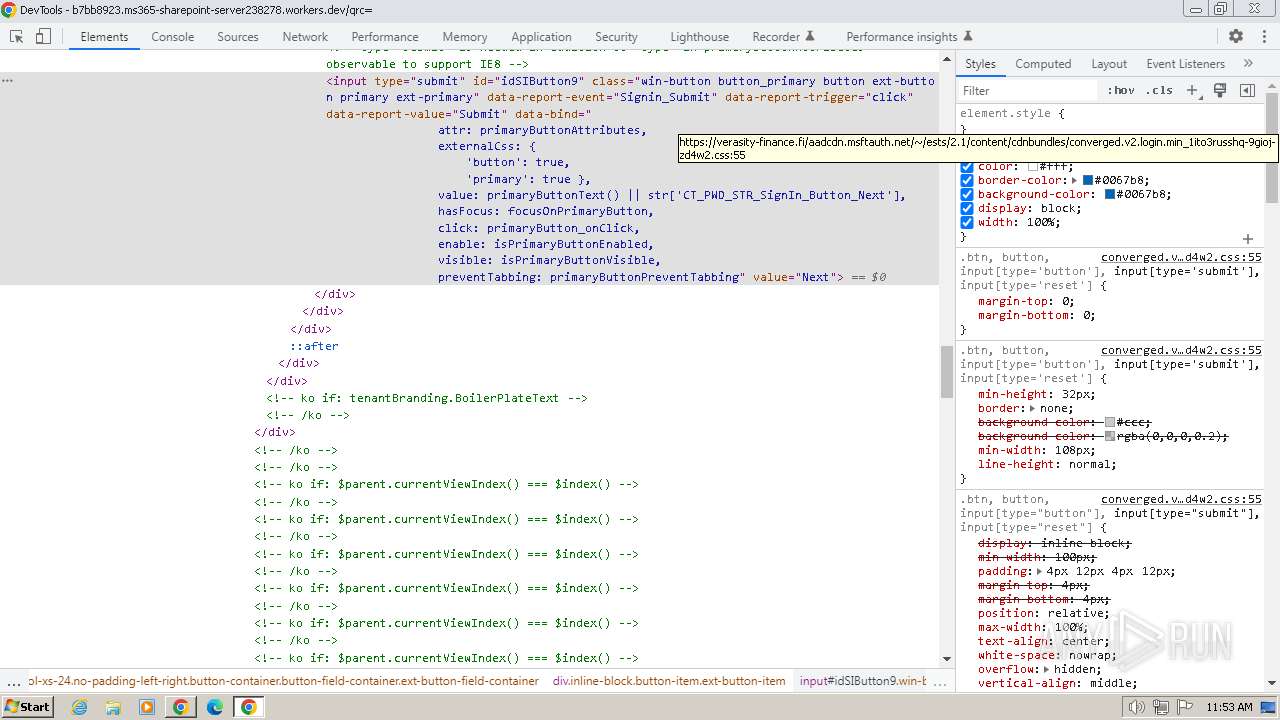The width and height of the screenshot is (1280, 720).
Task: Click the taskbar clock showing 11:53 AM
Action: coord(1229,707)
